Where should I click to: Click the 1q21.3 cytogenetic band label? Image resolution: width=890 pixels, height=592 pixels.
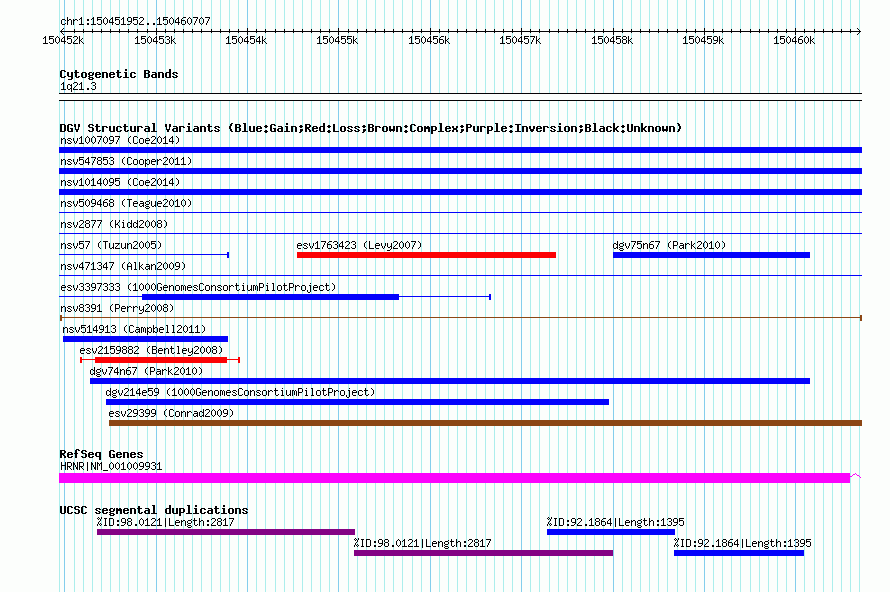coord(78,86)
